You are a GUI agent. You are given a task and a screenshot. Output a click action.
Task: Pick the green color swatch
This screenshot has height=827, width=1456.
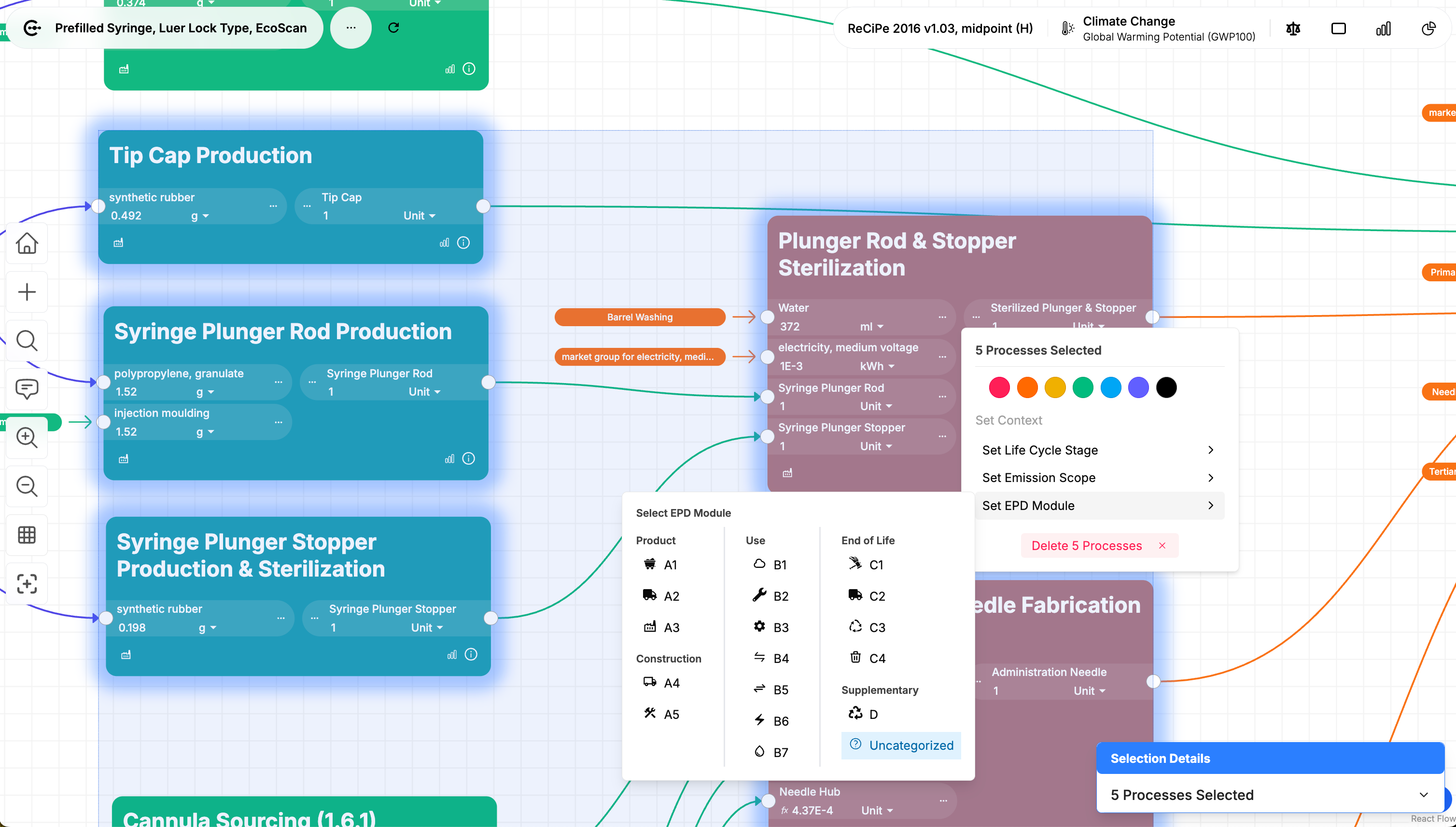coord(1083,387)
